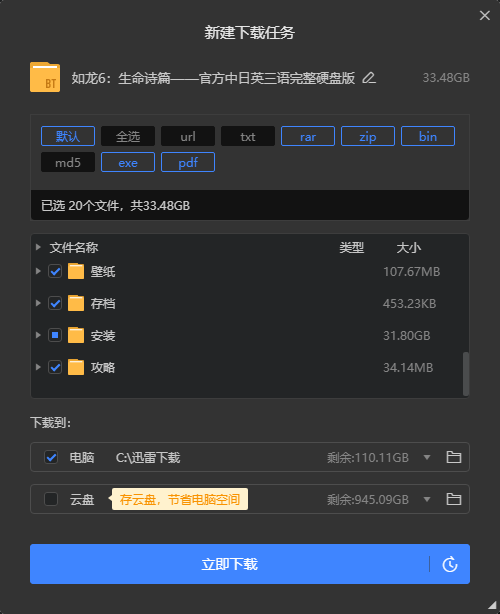The width and height of the screenshot is (500, 614).
Task: Uncheck the 壁纸 folder checkbox
Action: 55,271
